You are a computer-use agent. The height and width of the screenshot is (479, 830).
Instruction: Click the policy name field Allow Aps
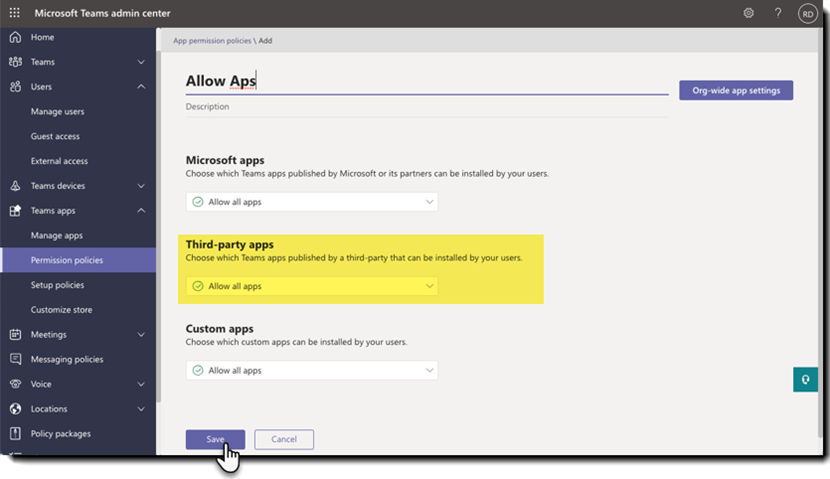click(x=427, y=82)
